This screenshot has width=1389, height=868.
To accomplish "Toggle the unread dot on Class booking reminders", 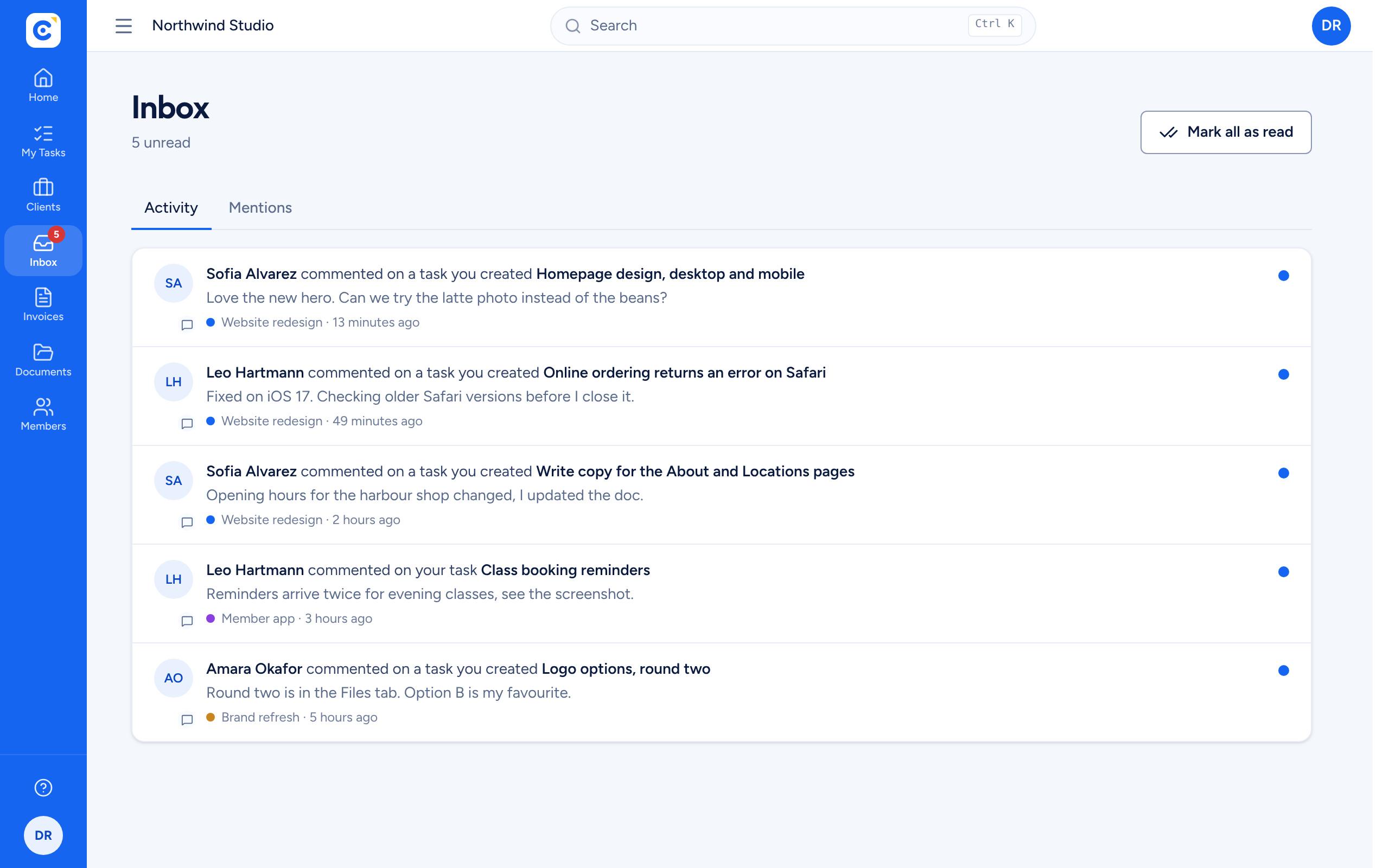I will [x=1283, y=572].
